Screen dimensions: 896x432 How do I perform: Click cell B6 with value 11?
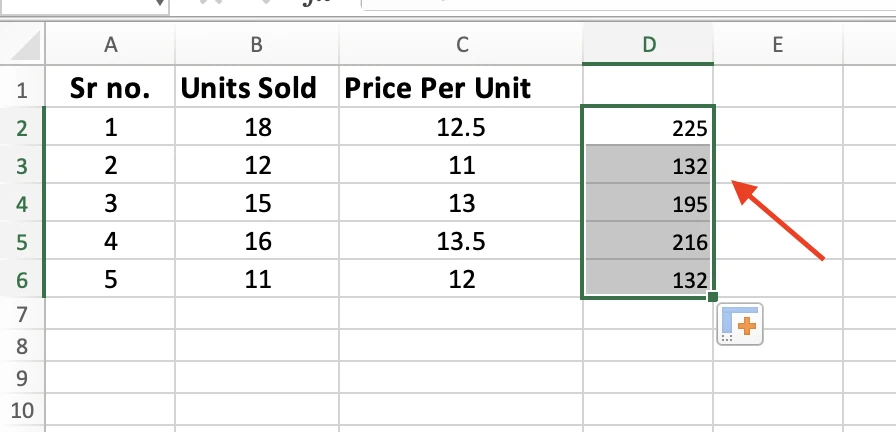click(257, 280)
